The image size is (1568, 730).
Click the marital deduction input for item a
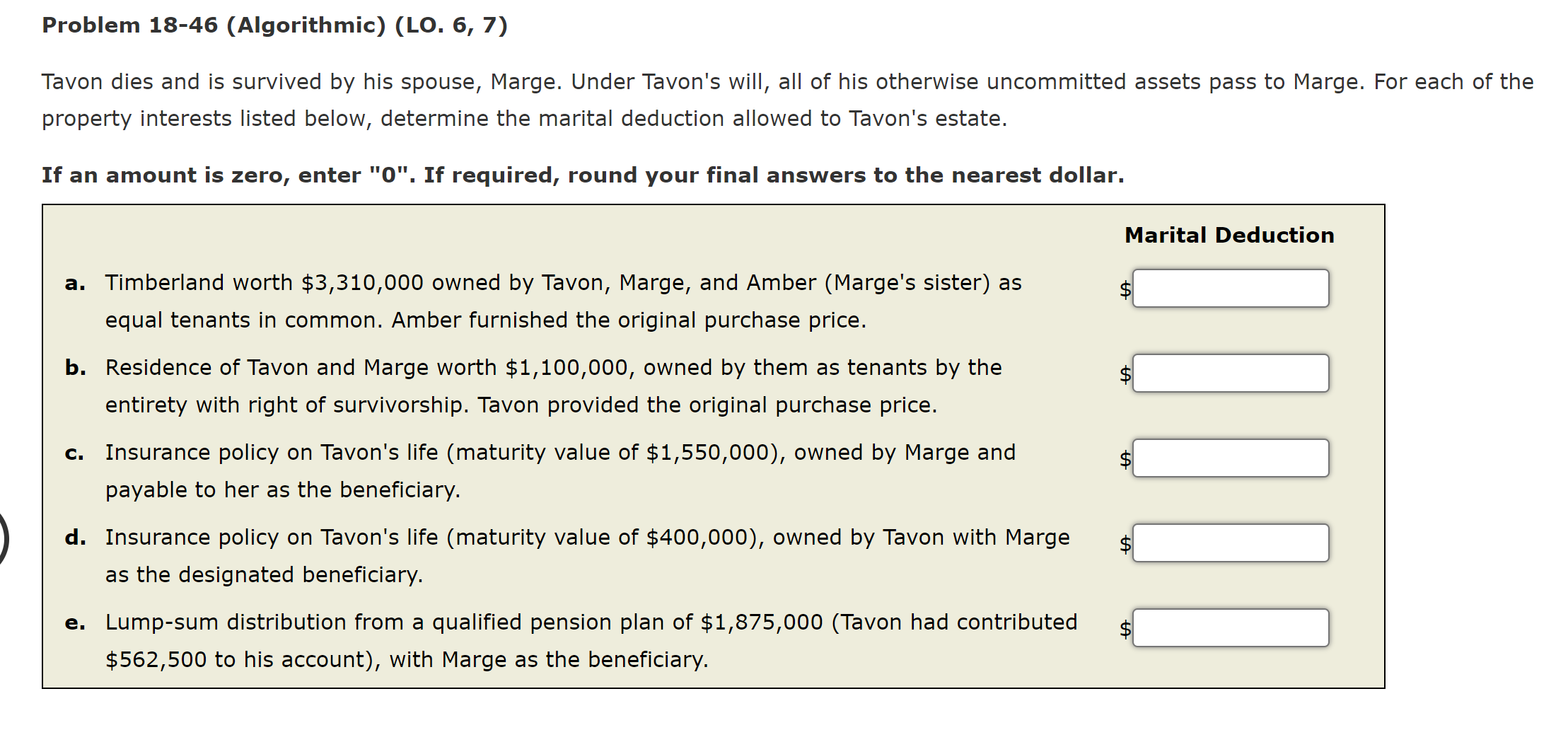click(1231, 288)
